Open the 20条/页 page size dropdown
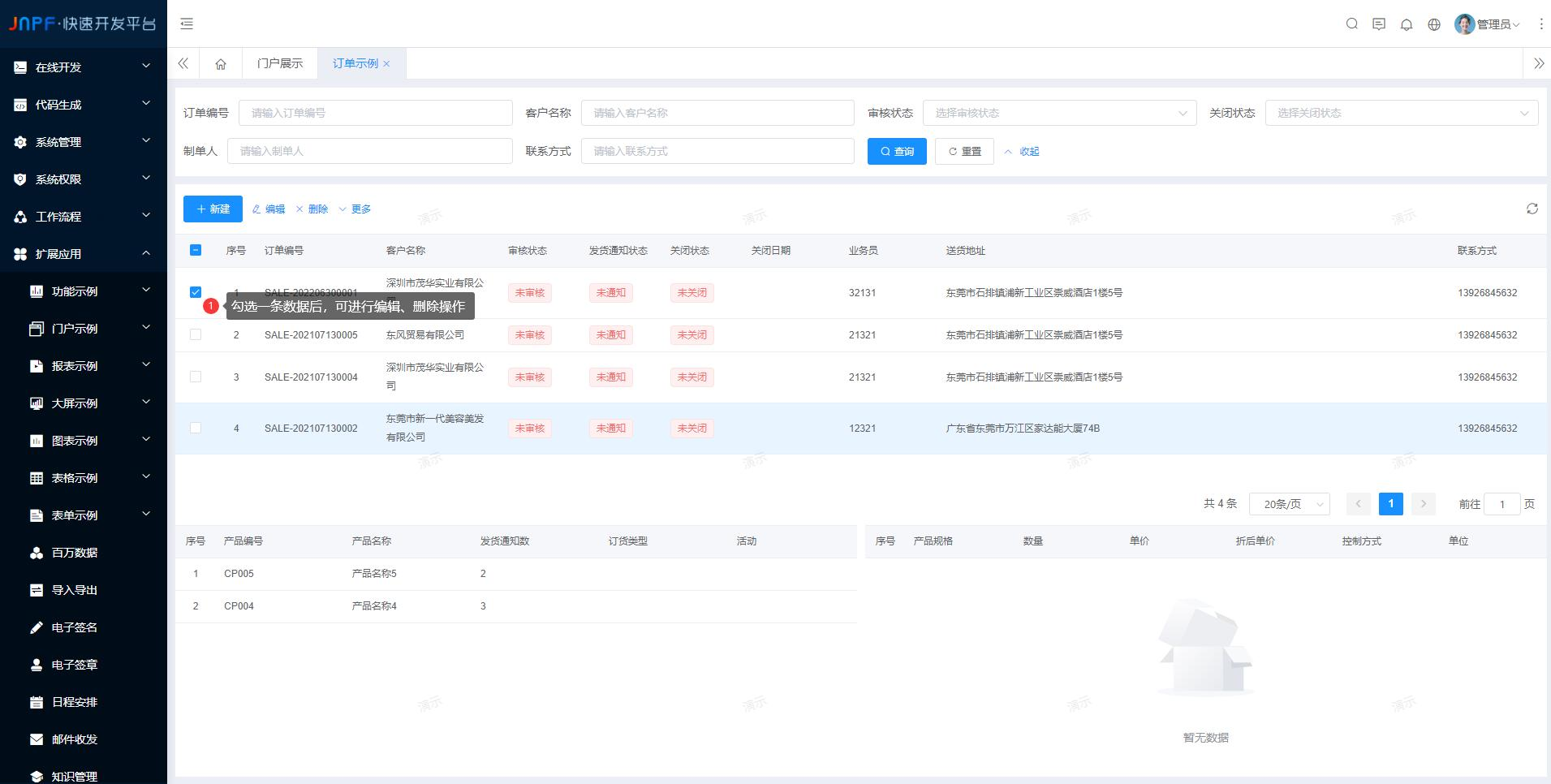 pos(1290,504)
